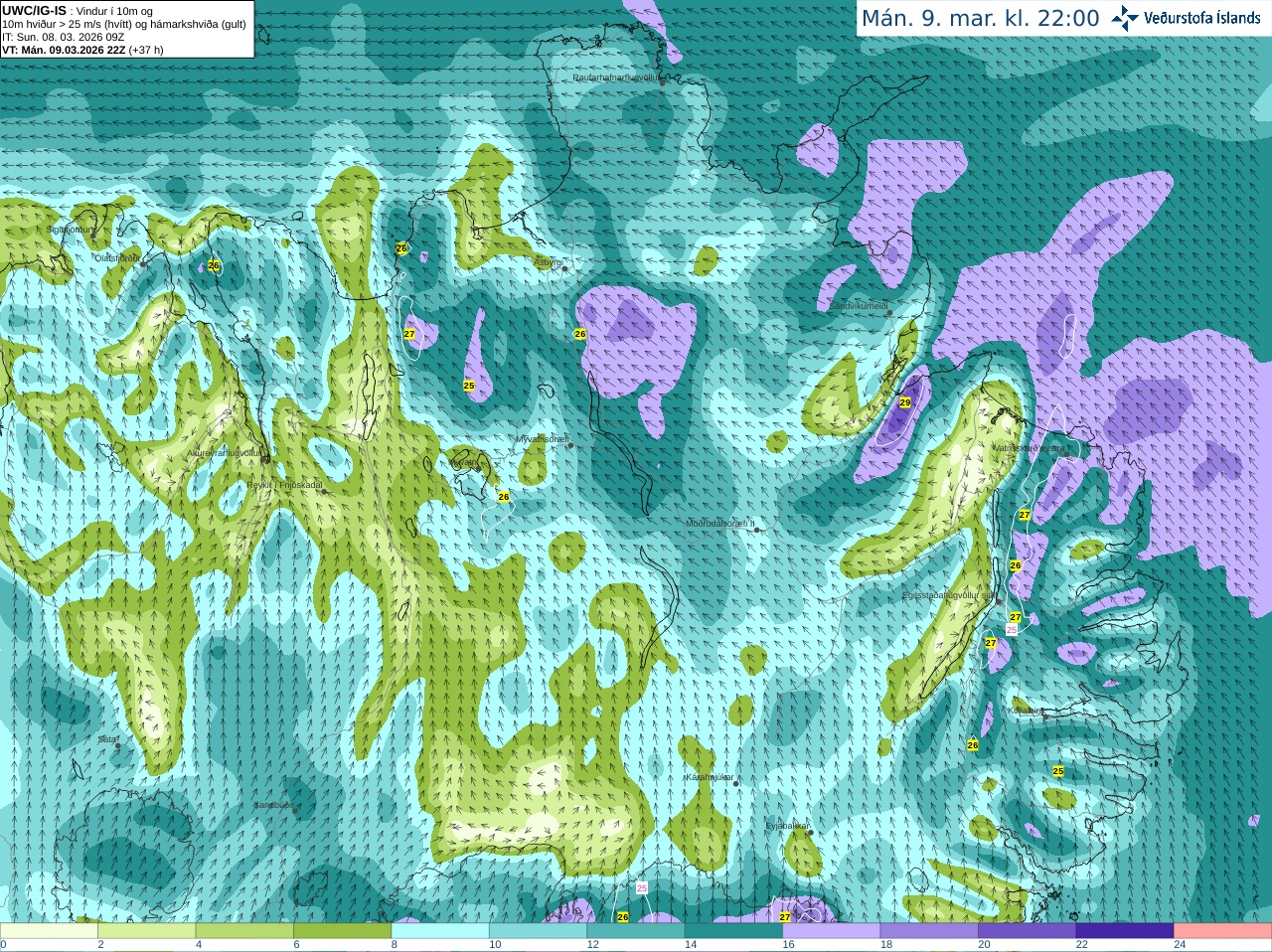
Task: Click the yellow 25 marker north of Mývatn
Action: click(x=469, y=385)
